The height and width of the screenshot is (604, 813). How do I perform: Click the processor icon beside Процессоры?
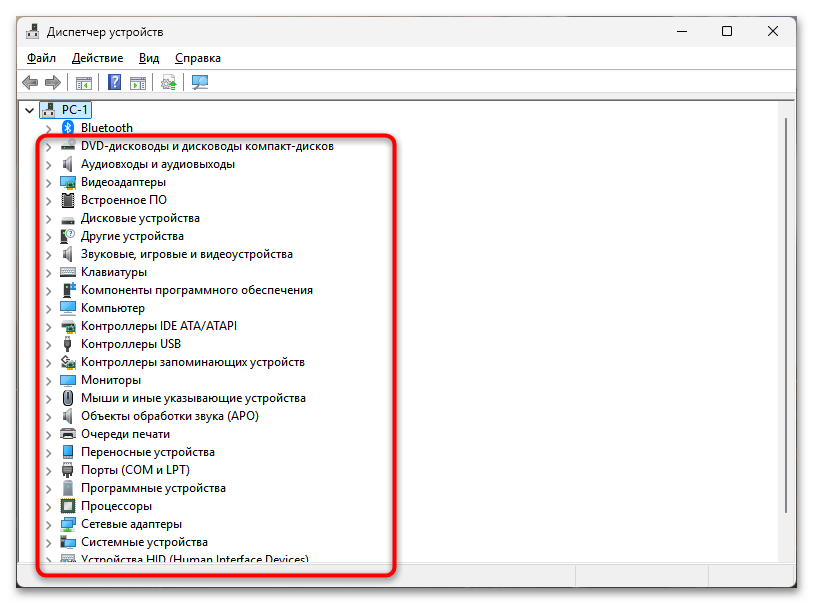click(x=68, y=505)
